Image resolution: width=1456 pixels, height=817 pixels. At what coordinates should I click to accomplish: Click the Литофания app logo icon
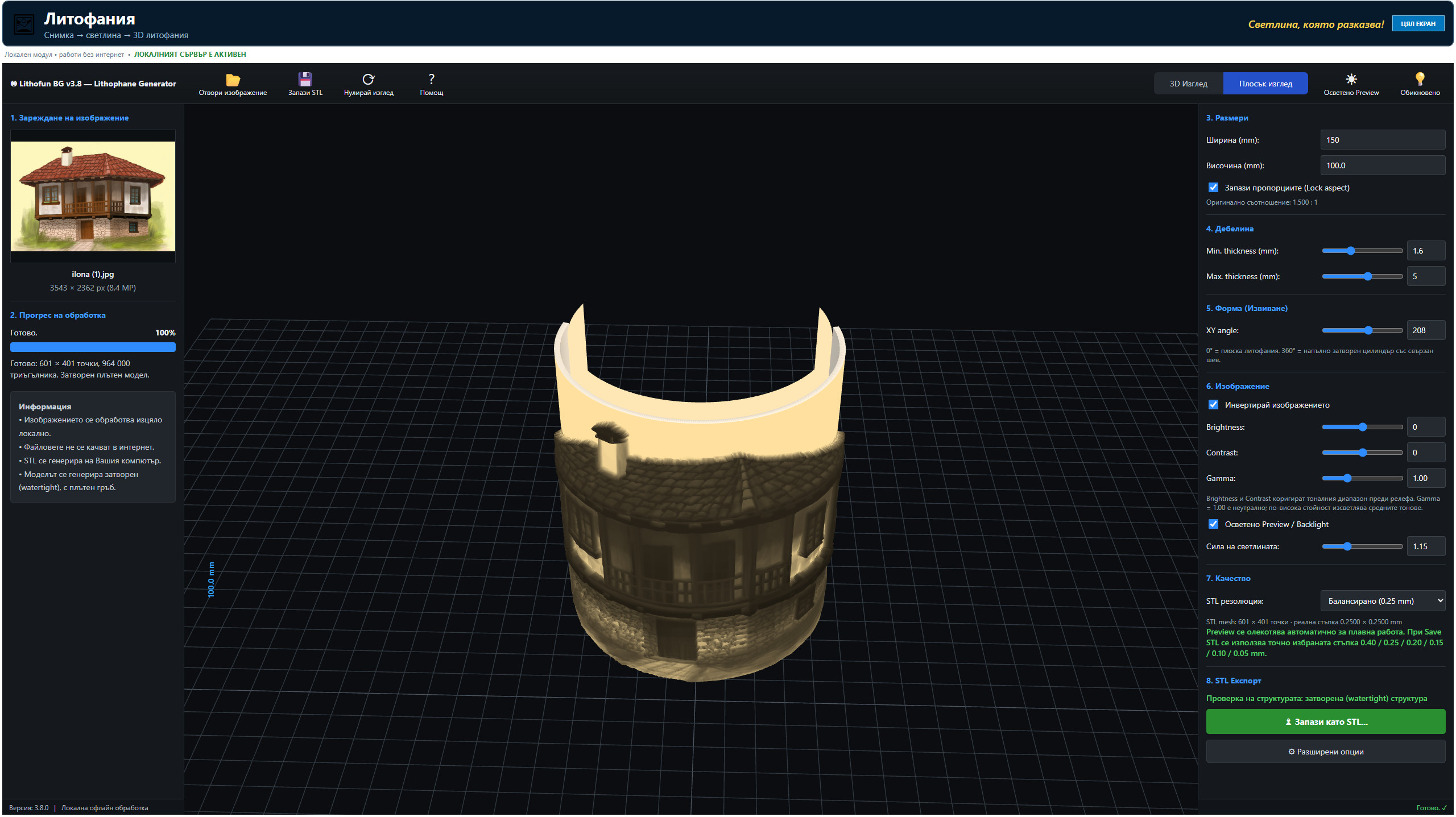click(x=24, y=24)
